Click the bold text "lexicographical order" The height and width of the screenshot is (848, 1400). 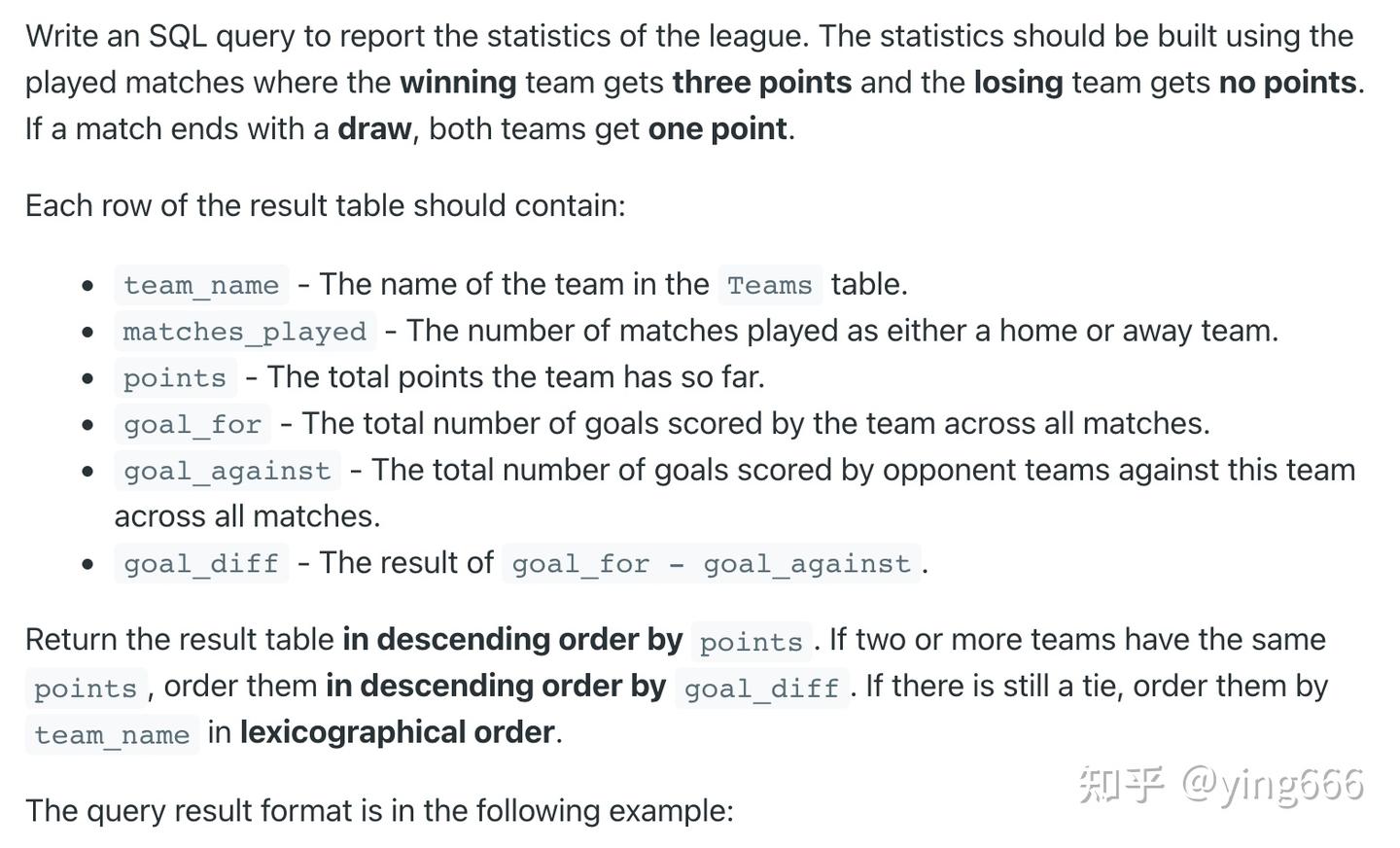click(398, 732)
